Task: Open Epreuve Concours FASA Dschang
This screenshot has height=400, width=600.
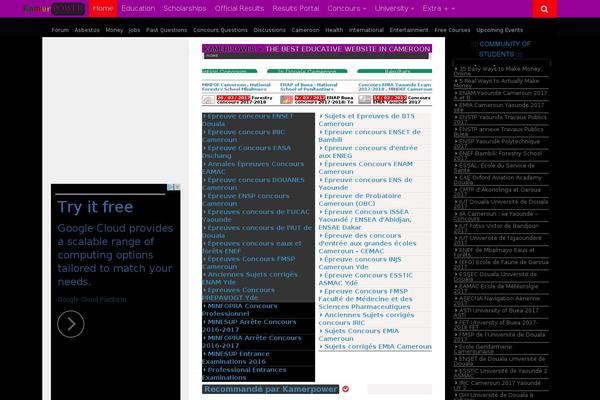Action: (246, 152)
